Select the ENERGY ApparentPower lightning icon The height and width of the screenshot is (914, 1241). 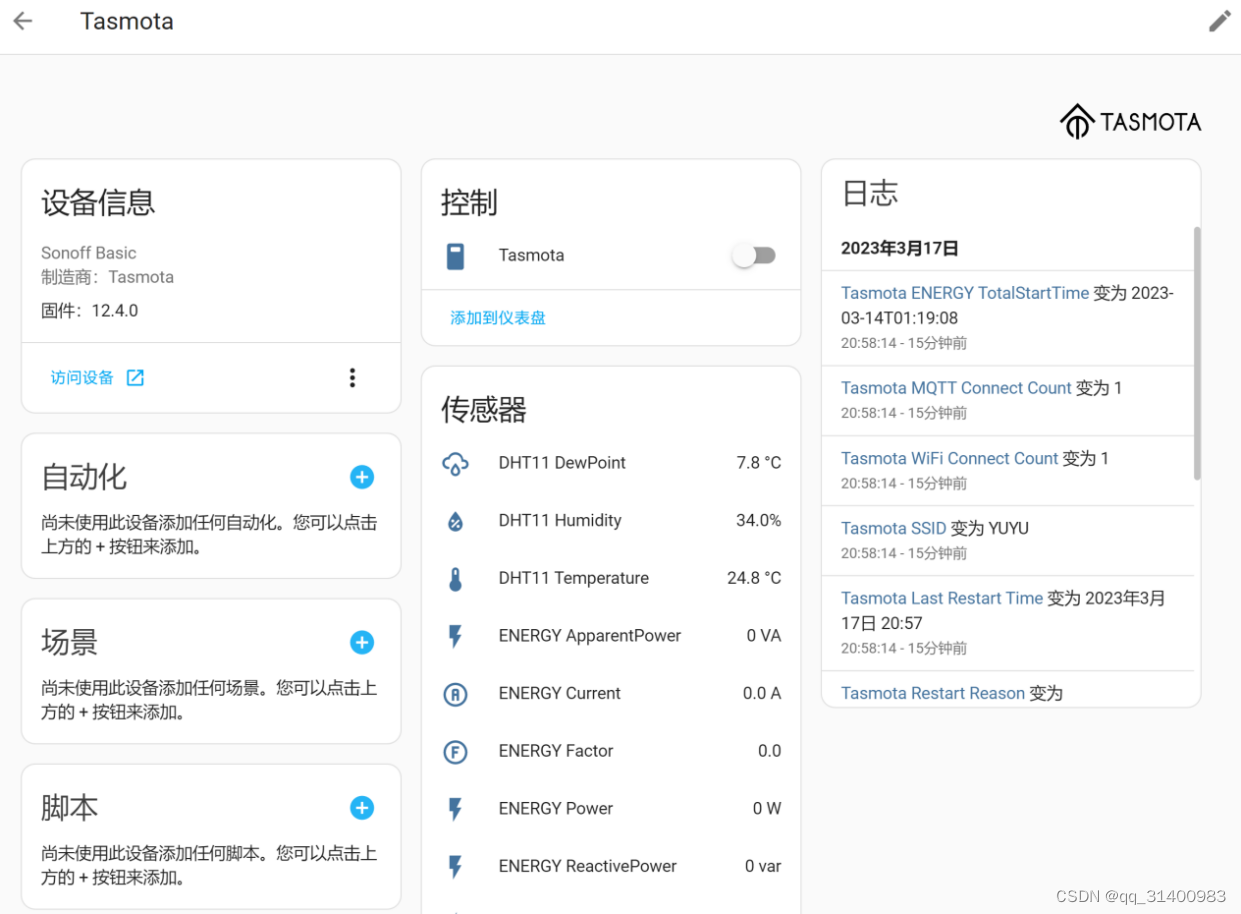tap(455, 636)
